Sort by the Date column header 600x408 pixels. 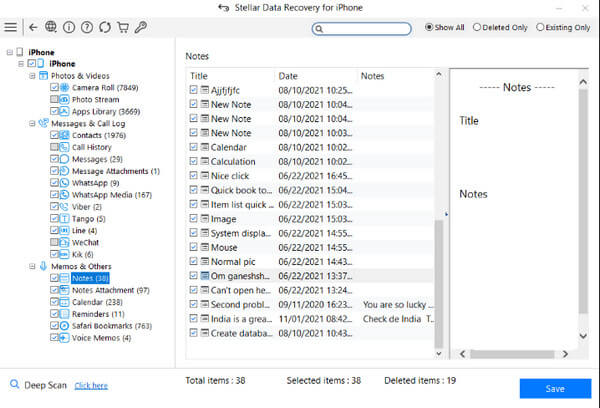pyautogui.click(x=316, y=76)
